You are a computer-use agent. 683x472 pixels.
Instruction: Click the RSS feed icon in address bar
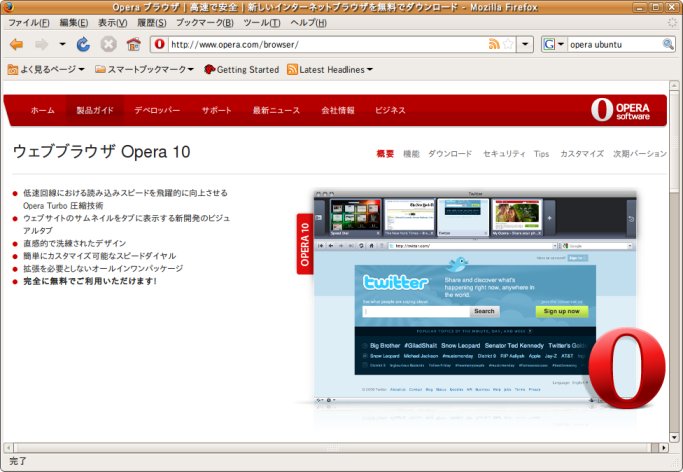tap(494, 45)
